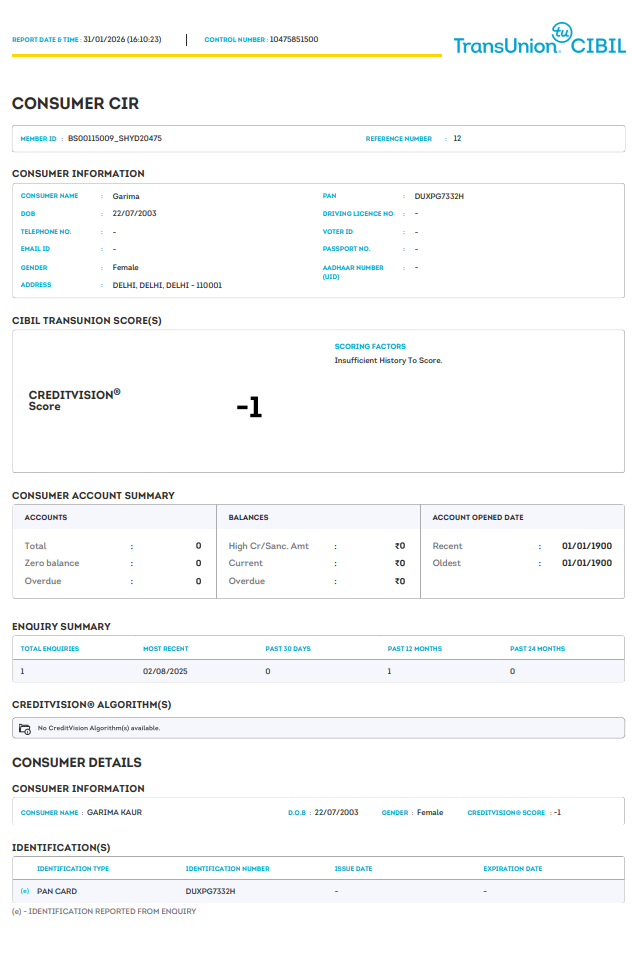Click the gender value Female in top section
The image size is (632, 975).
(x=126, y=267)
